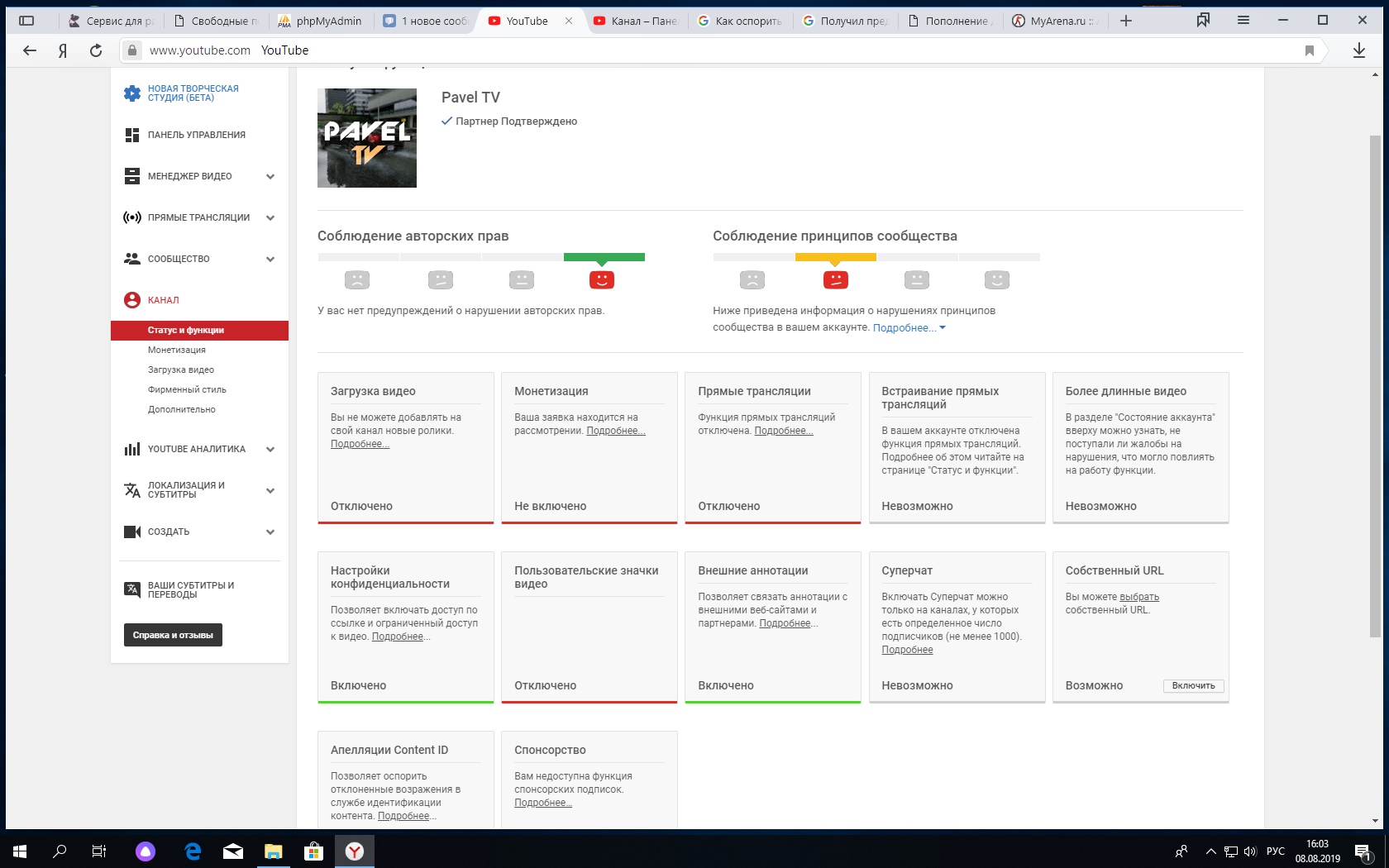Click the new Creator Studio beta gear icon
This screenshot has width=1389, height=868.
tap(132, 93)
